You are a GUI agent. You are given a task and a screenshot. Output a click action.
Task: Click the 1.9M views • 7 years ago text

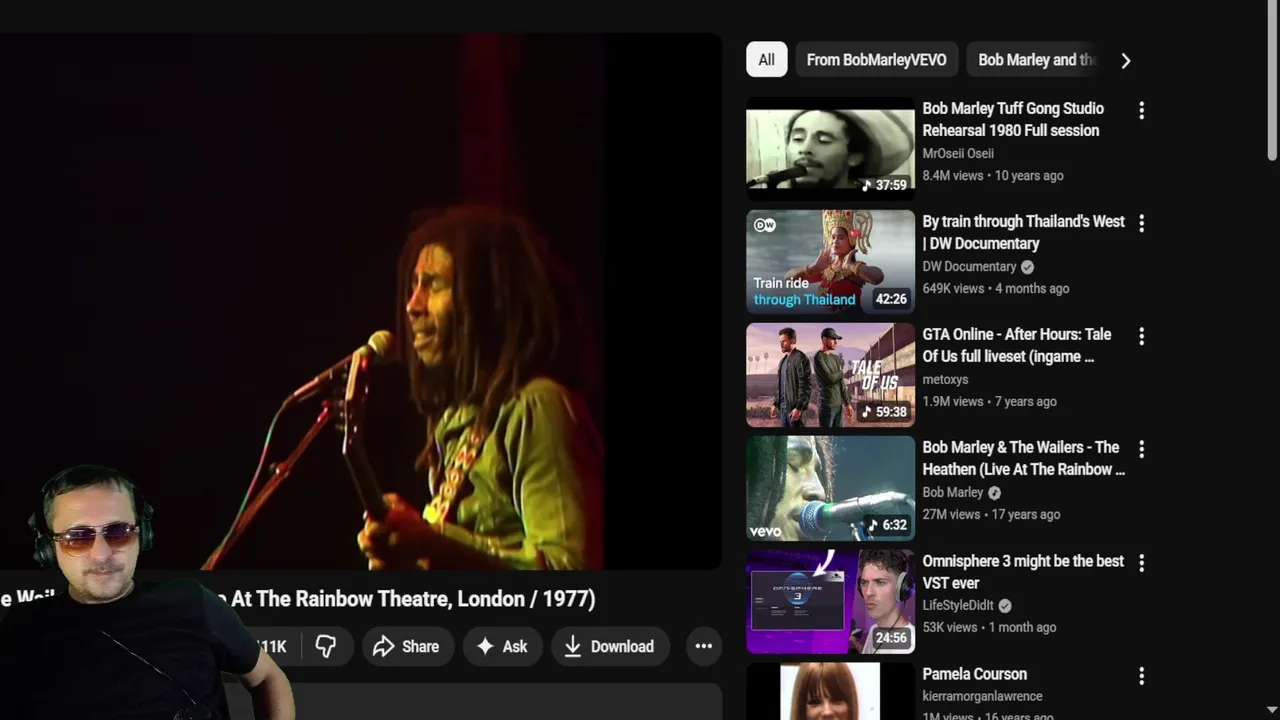(989, 401)
